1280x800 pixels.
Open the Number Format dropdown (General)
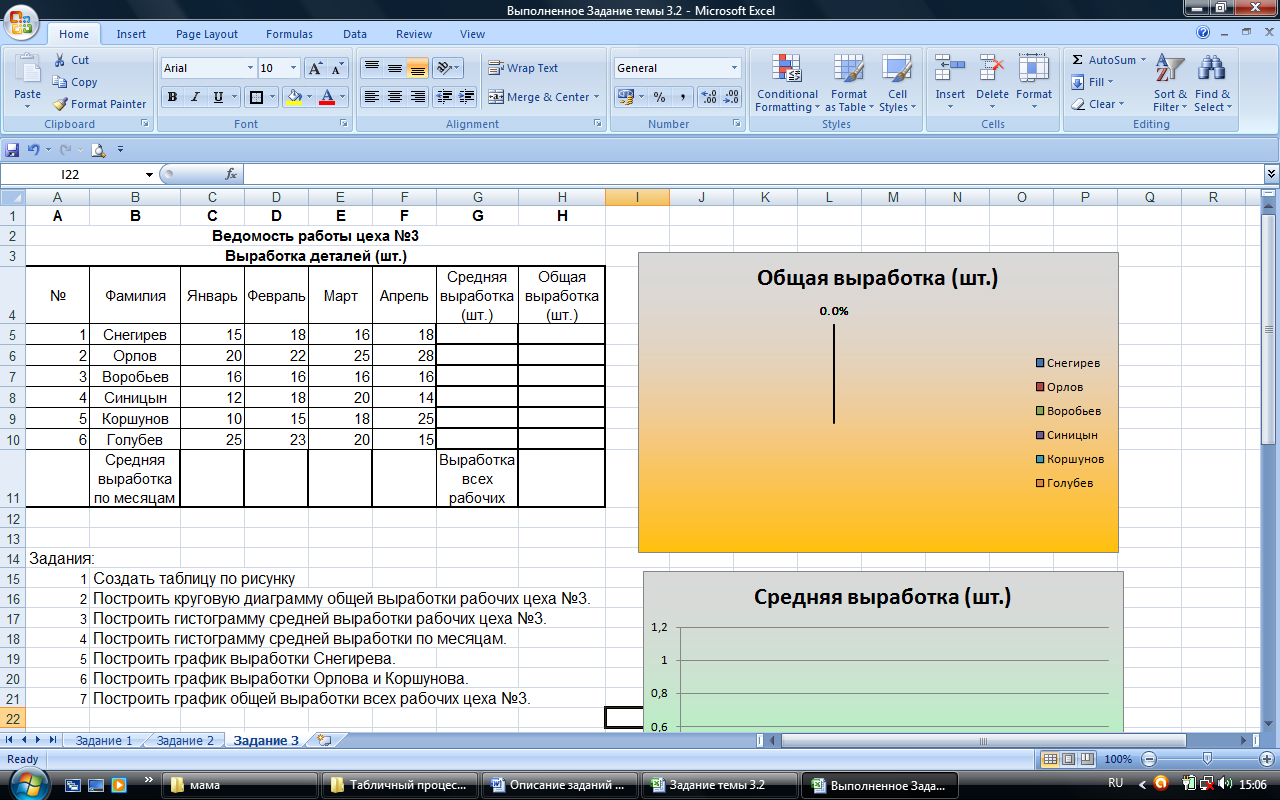734,68
